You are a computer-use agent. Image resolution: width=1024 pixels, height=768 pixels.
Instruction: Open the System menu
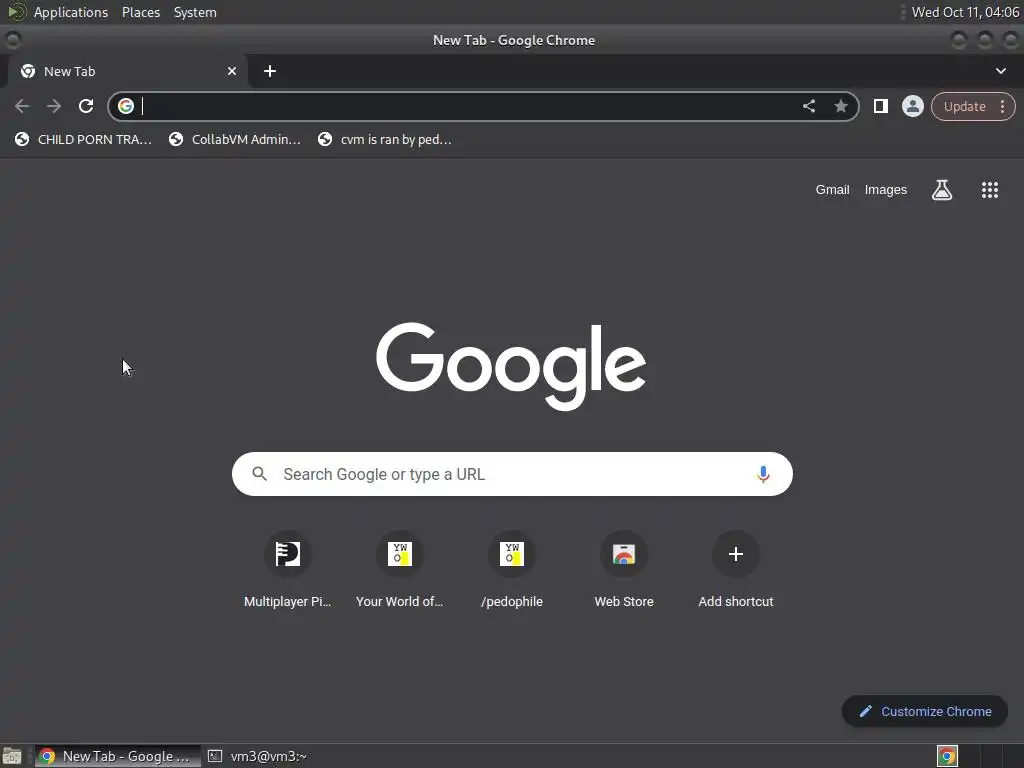195,12
